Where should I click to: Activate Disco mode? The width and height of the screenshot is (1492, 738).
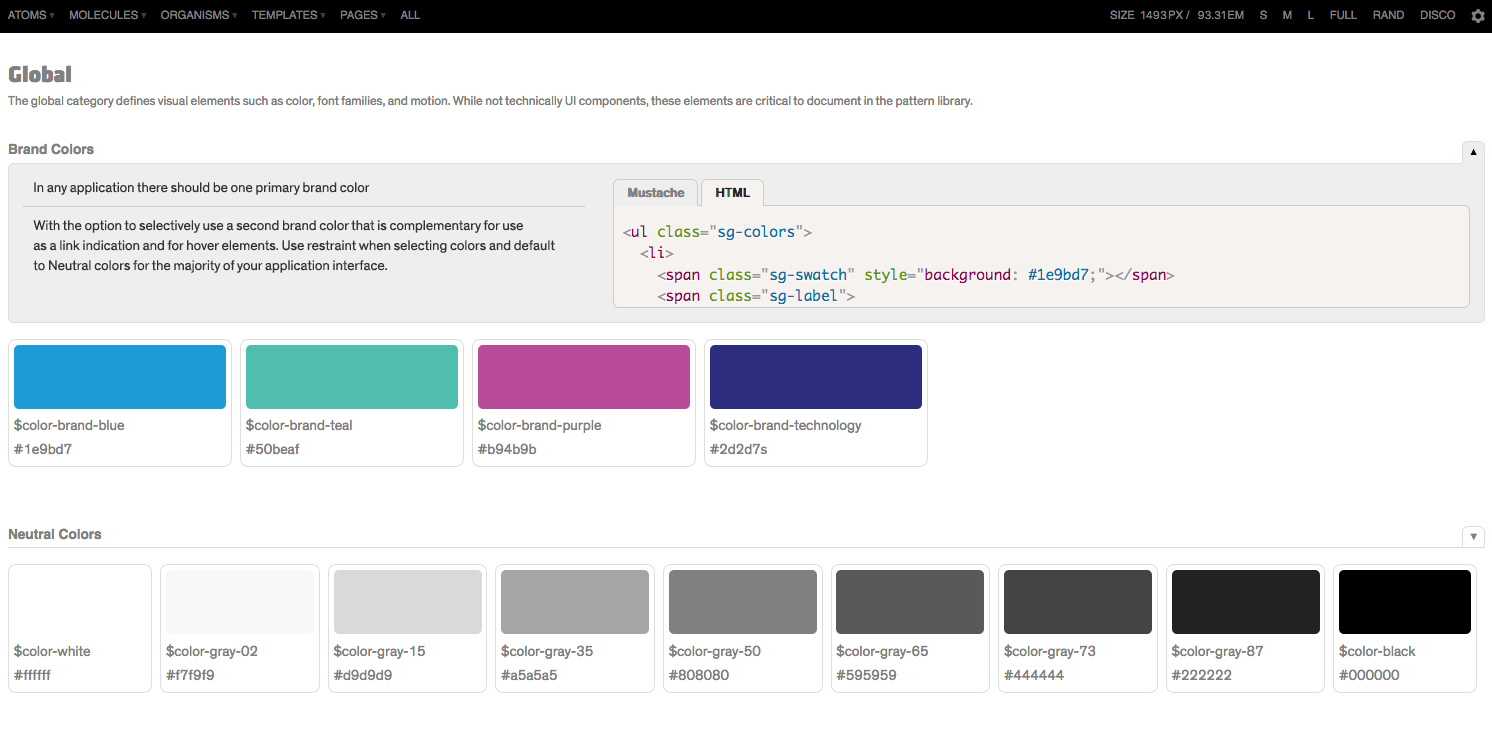pos(1438,15)
